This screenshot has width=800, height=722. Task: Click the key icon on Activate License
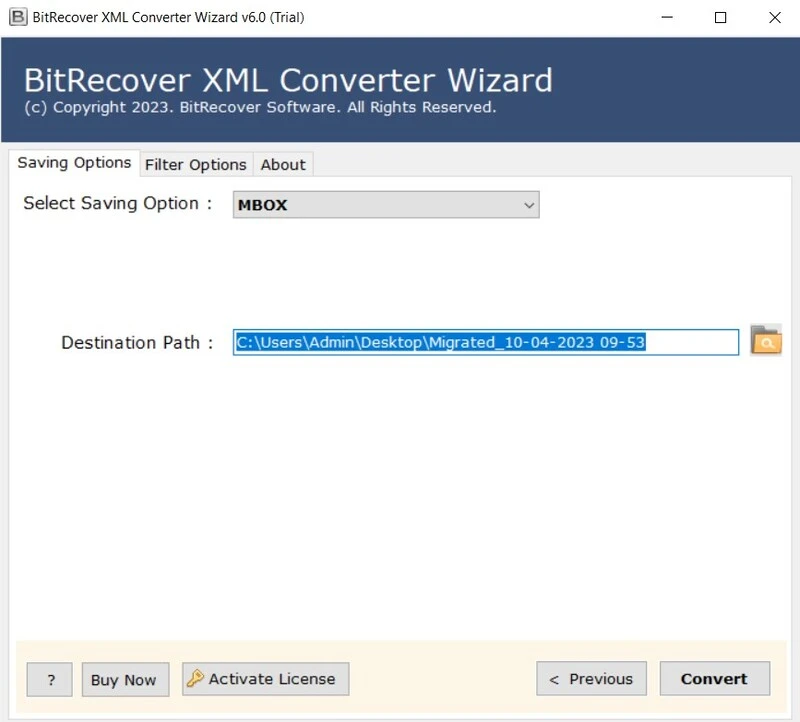coord(195,679)
